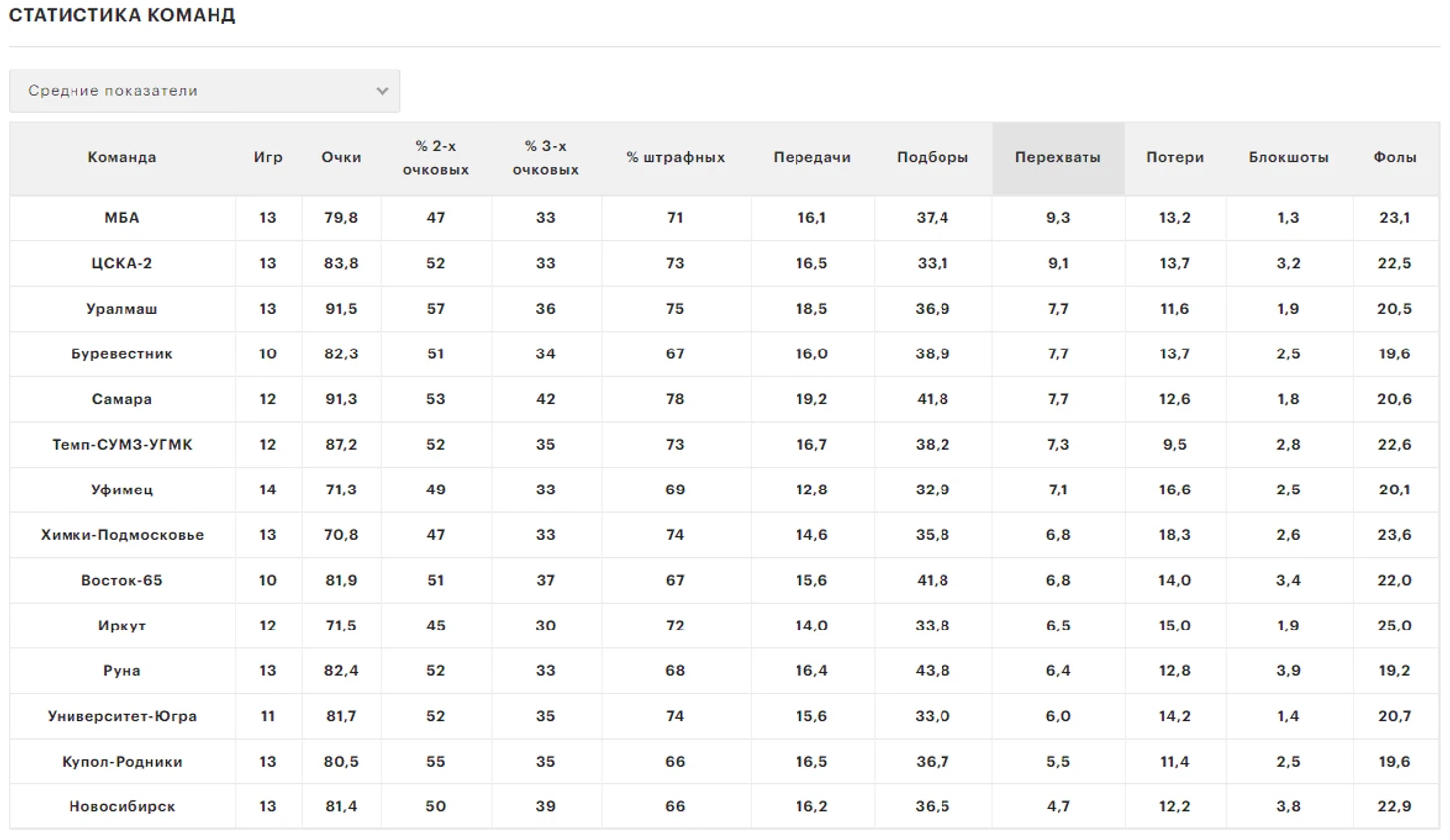This screenshot has height=840, width=1450.
Task: Sort by % 2-х очковых header
Action: pos(436,158)
